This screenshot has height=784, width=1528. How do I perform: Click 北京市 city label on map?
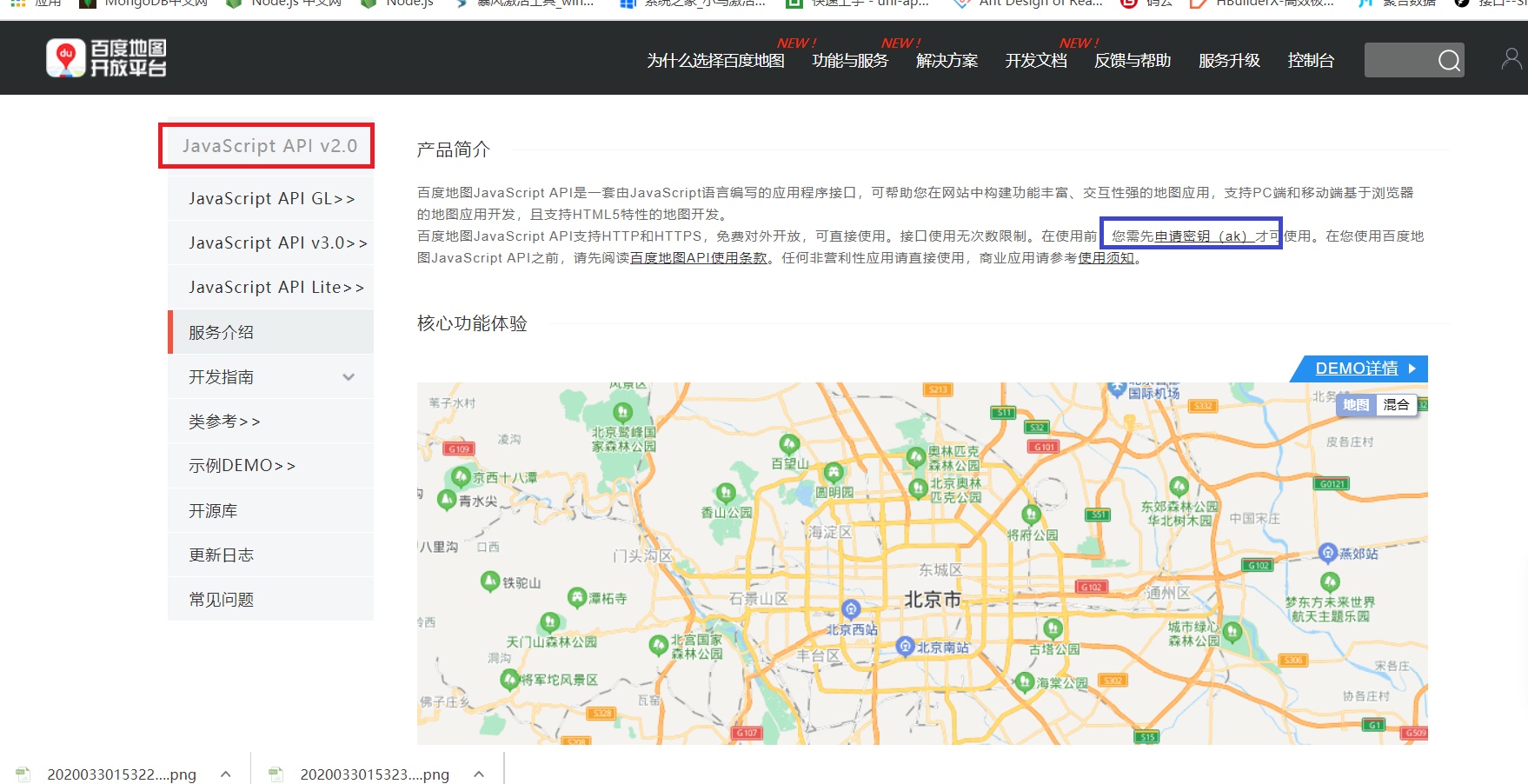[x=933, y=600]
